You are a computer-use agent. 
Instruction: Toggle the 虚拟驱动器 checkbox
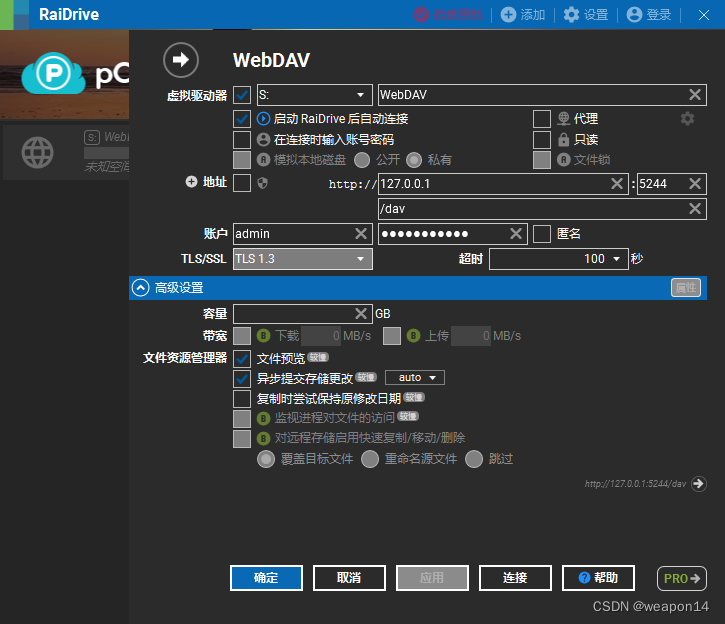(x=242, y=95)
